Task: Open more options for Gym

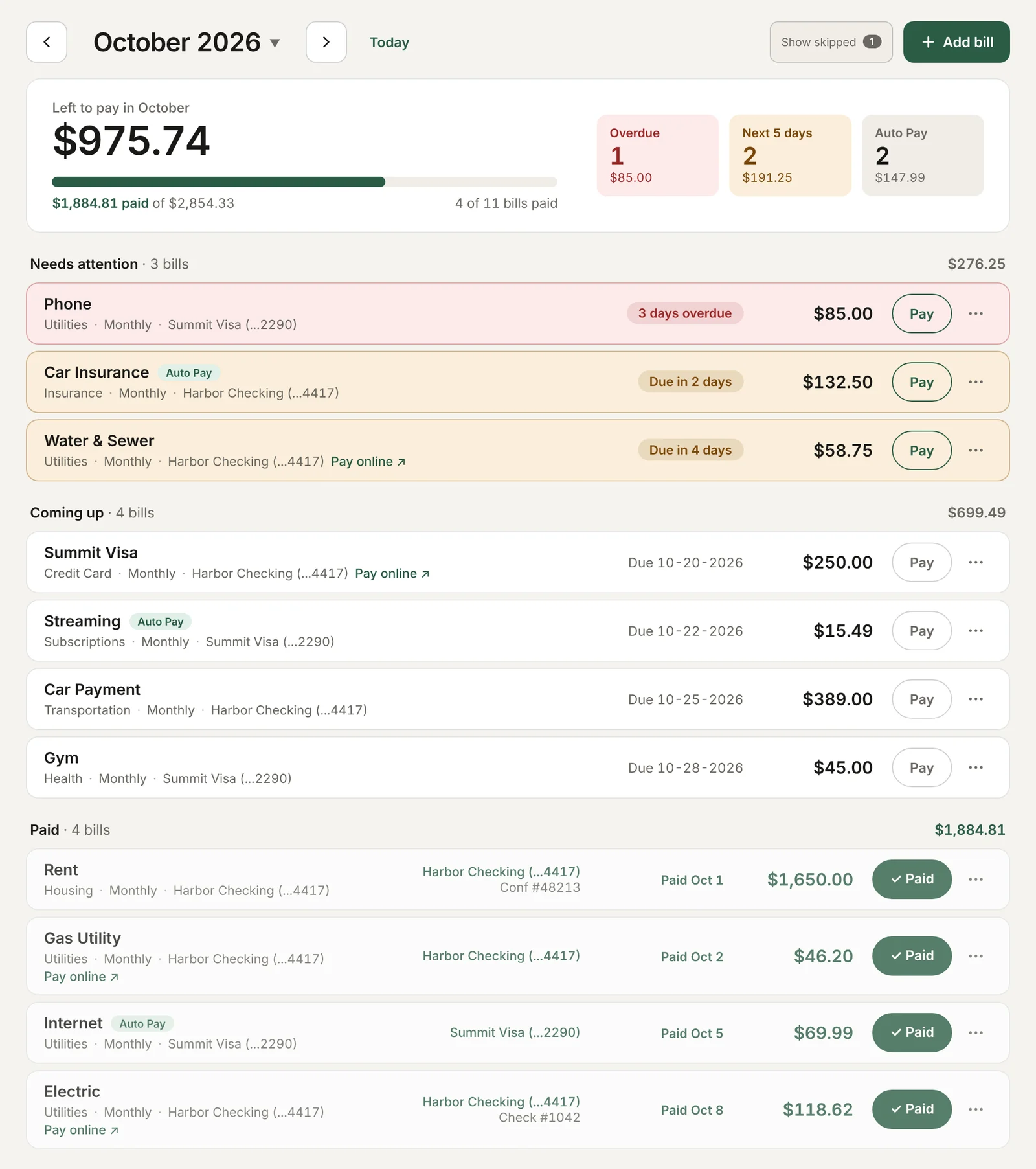Action: click(x=976, y=767)
